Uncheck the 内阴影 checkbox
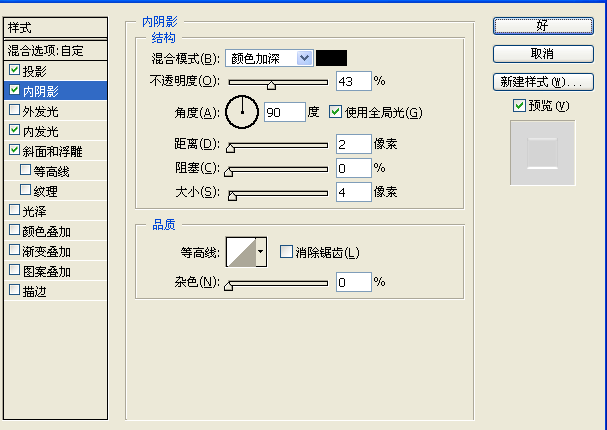Viewport: 607px width, 430px height. 14,90
